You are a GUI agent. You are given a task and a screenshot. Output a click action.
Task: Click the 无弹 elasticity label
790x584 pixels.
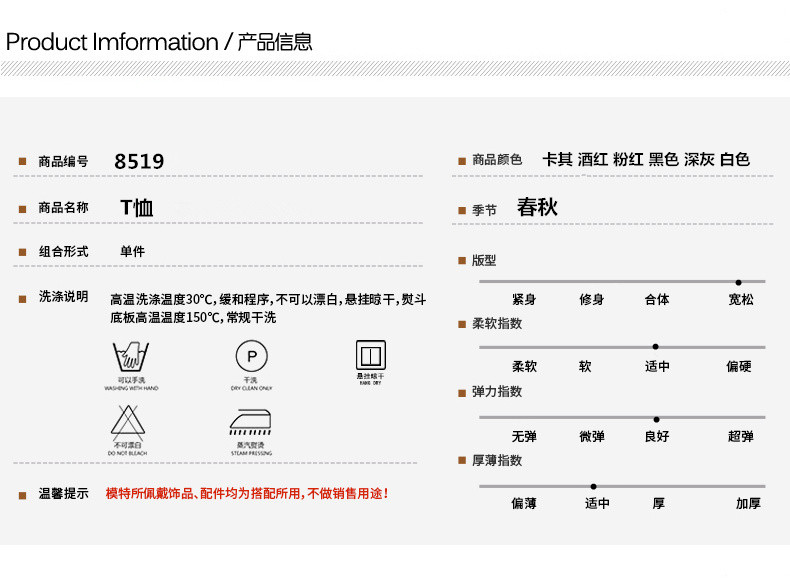click(524, 436)
